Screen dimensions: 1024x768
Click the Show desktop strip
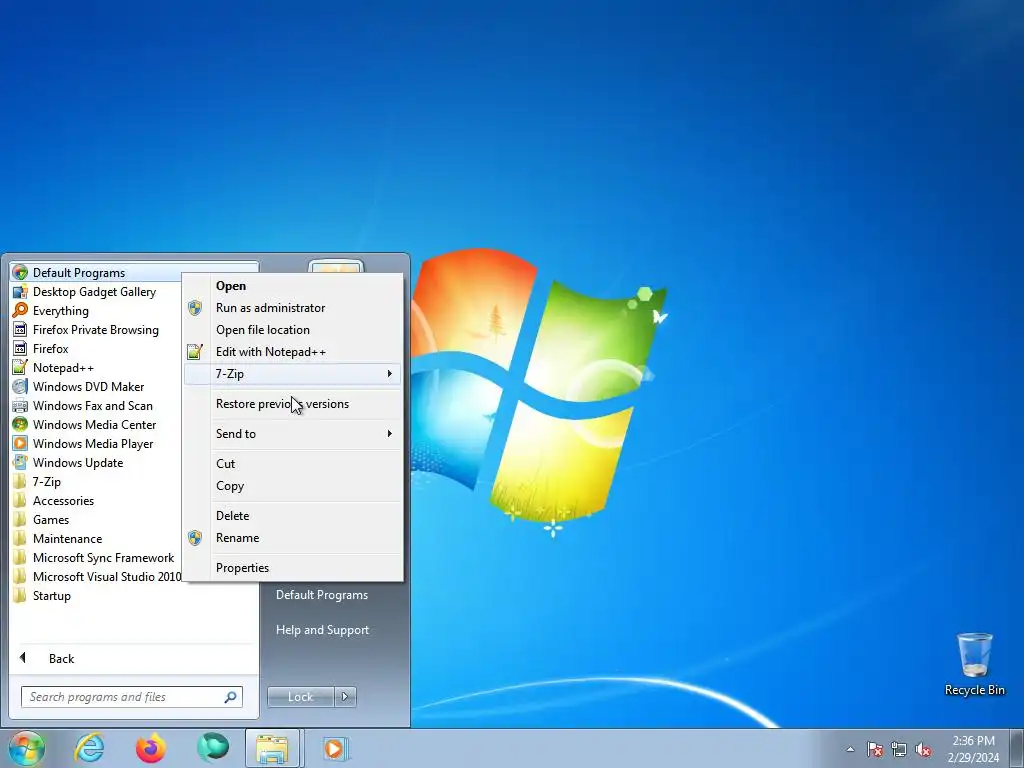point(1017,748)
